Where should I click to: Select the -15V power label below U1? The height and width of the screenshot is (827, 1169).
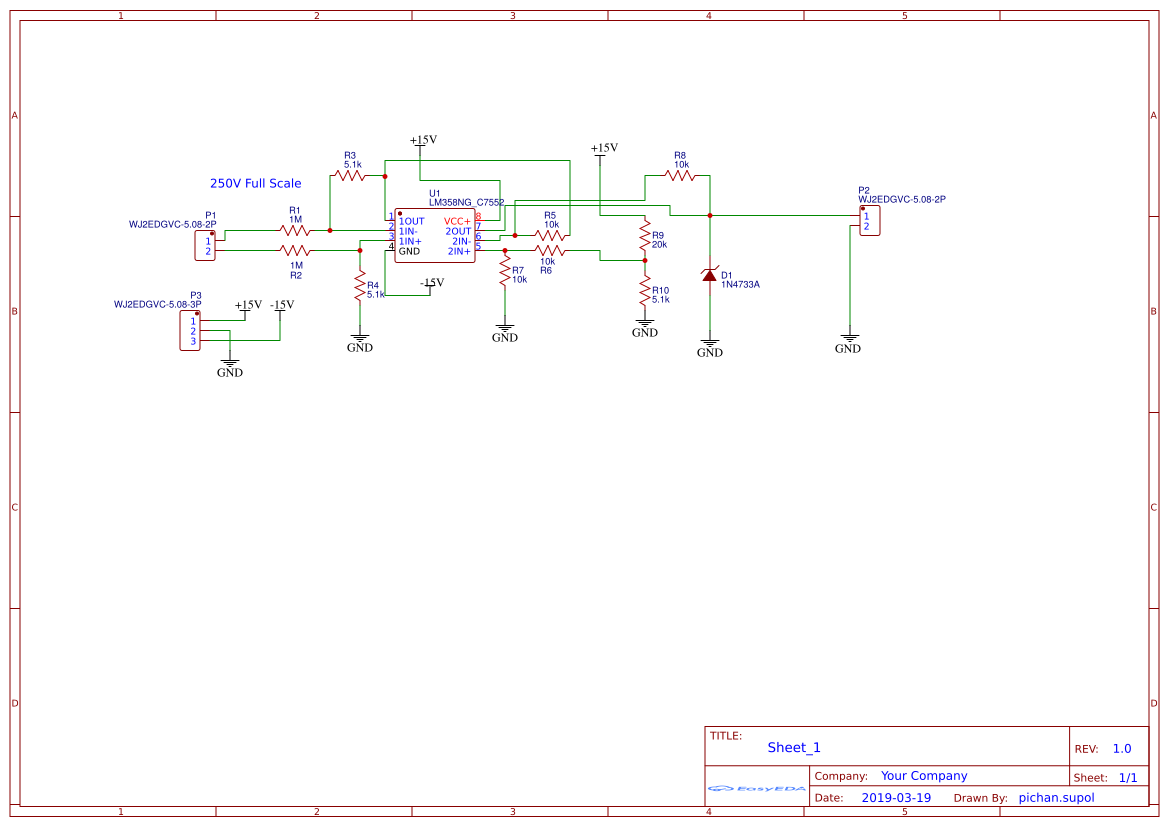(x=430, y=282)
